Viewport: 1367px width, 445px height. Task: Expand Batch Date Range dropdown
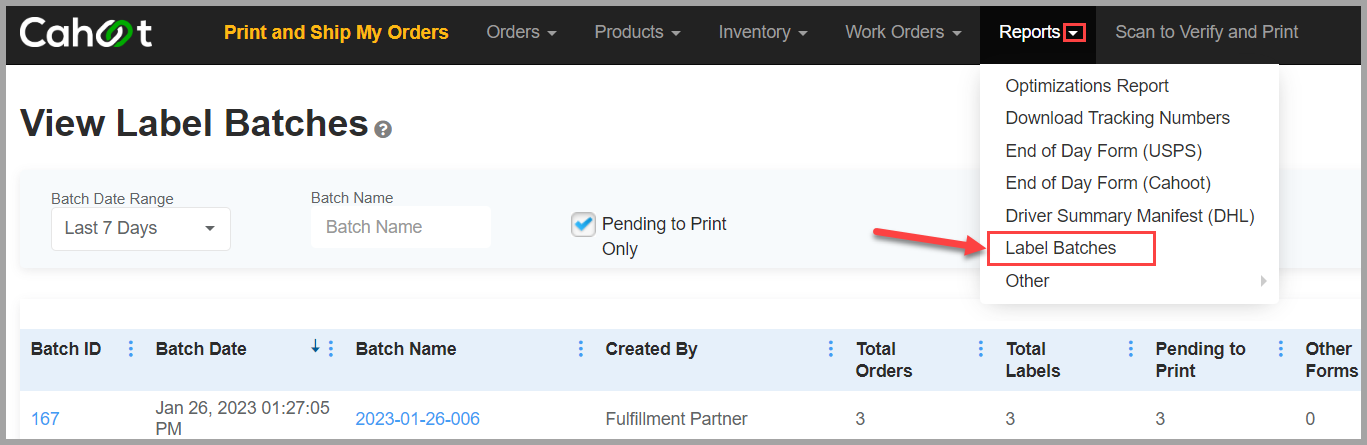click(141, 228)
